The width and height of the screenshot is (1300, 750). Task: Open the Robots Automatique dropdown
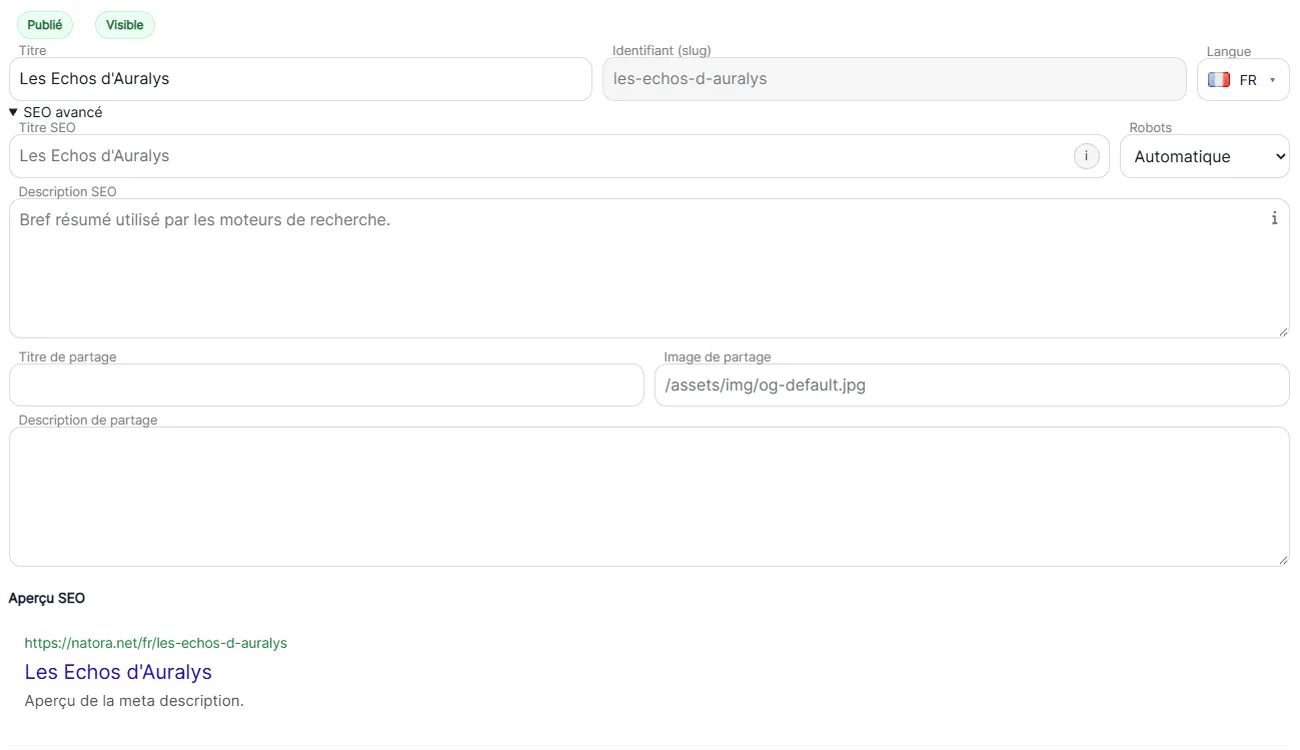1204,156
